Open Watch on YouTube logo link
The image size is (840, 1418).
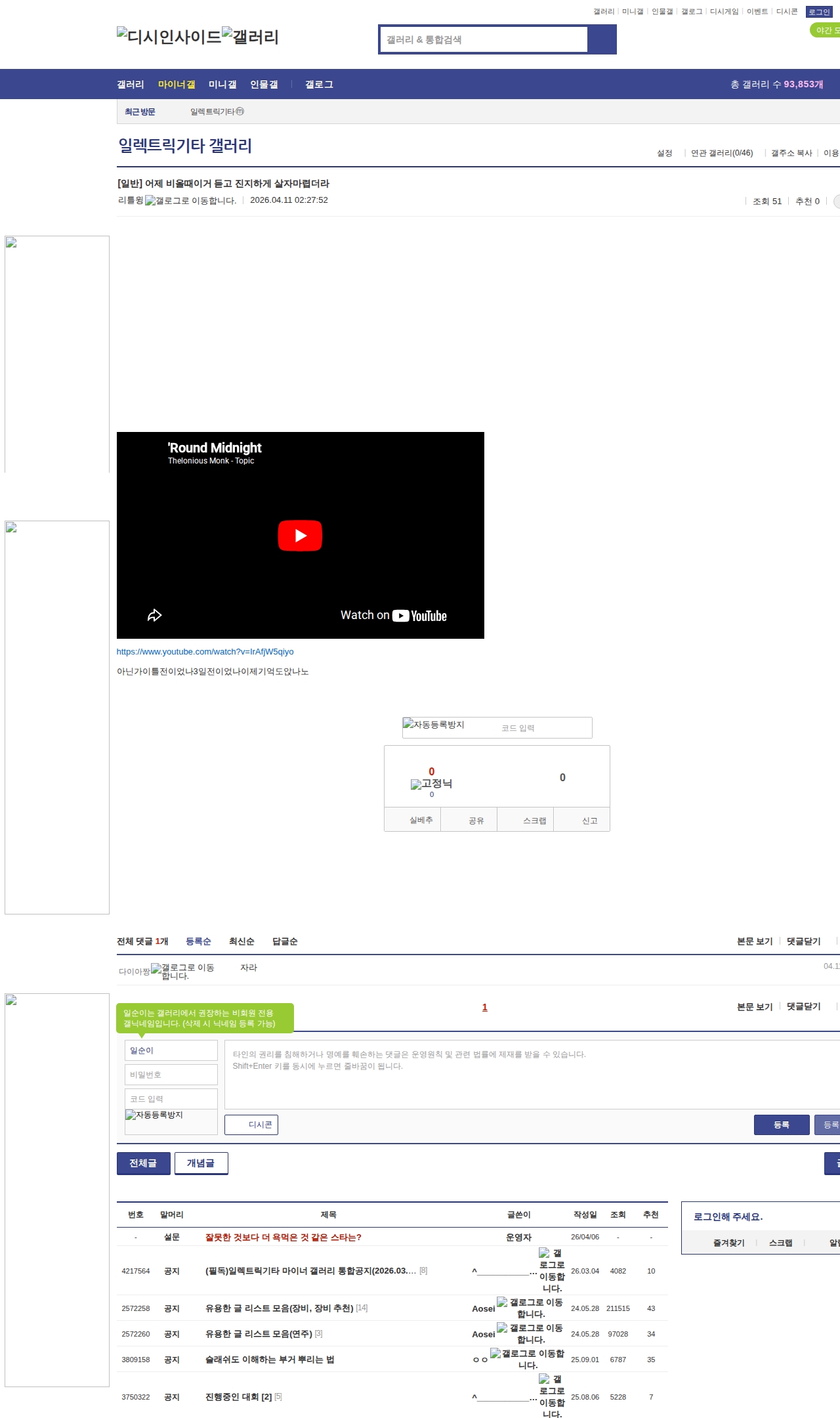click(x=394, y=615)
